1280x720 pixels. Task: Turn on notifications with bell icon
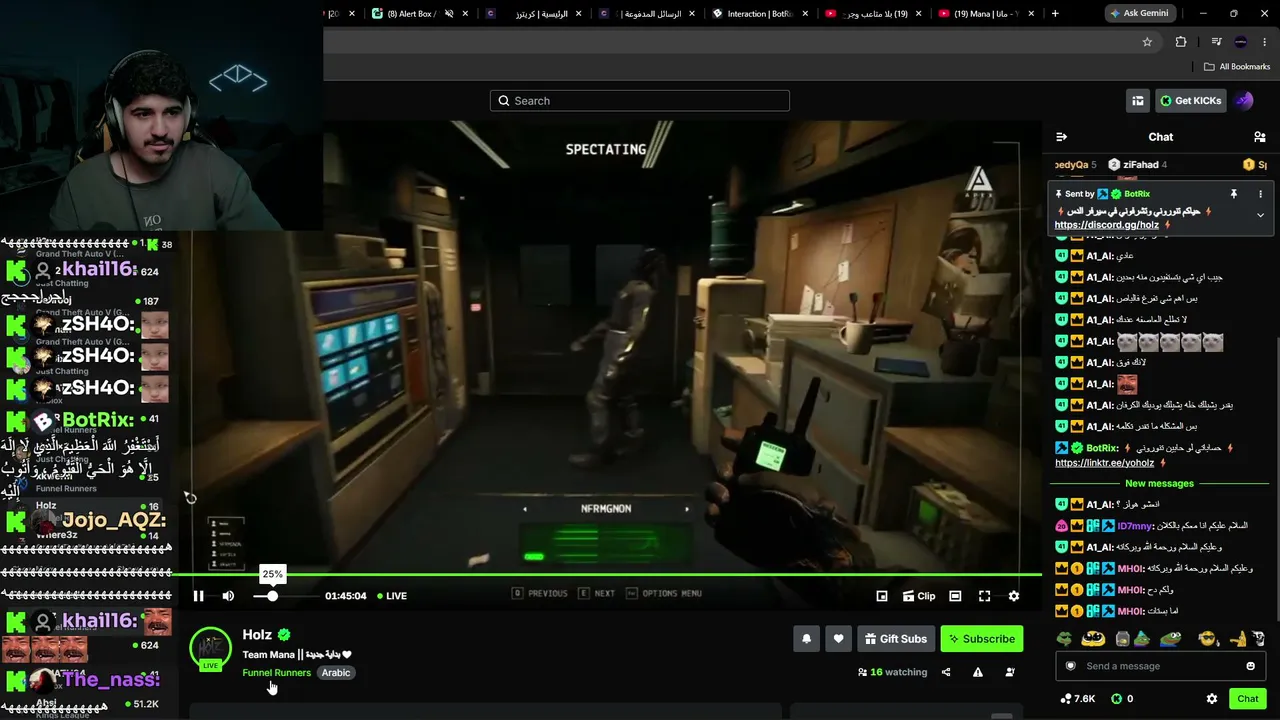click(x=807, y=639)
